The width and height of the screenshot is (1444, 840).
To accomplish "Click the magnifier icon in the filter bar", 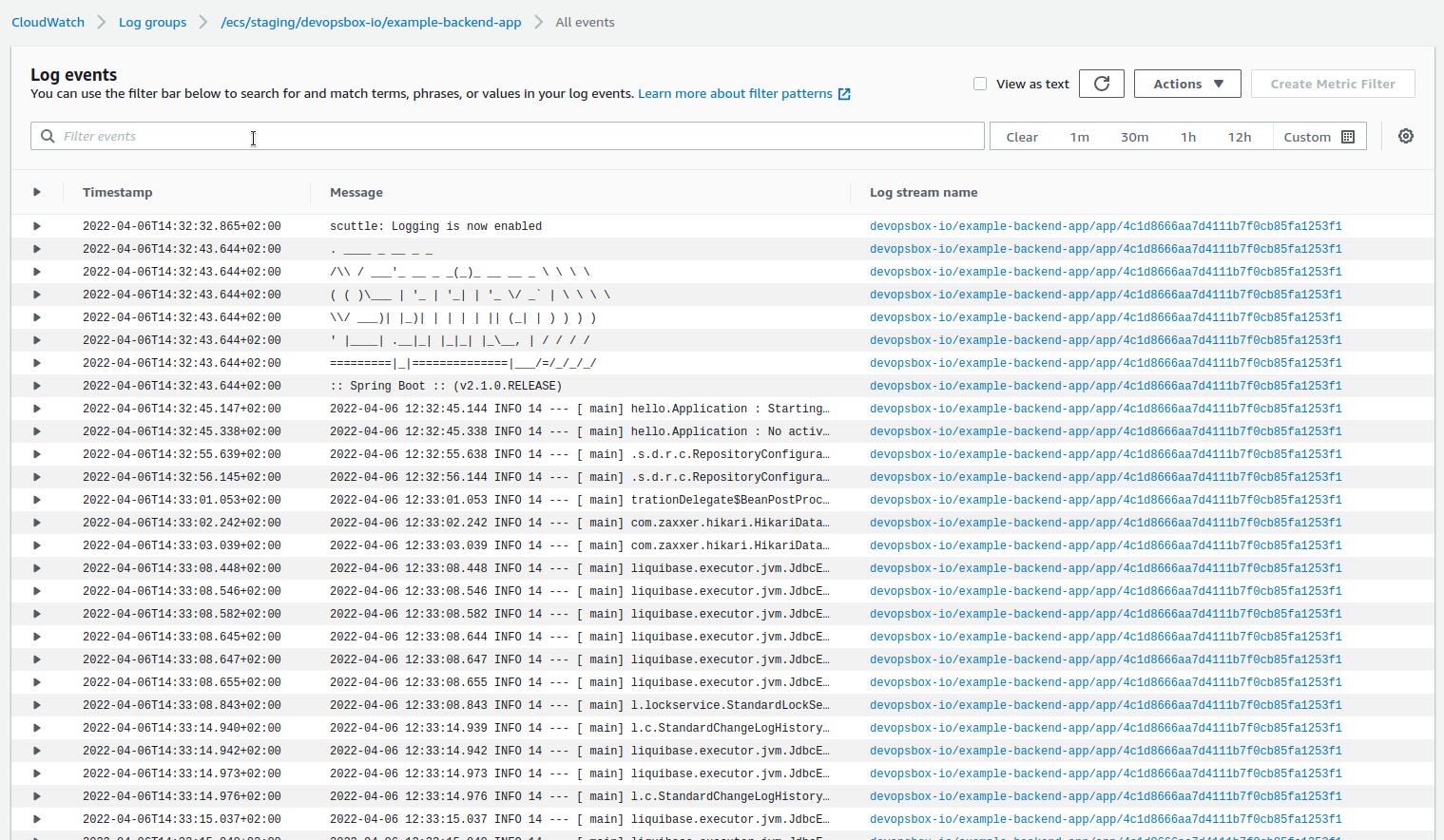I will (x=48, y=136).
